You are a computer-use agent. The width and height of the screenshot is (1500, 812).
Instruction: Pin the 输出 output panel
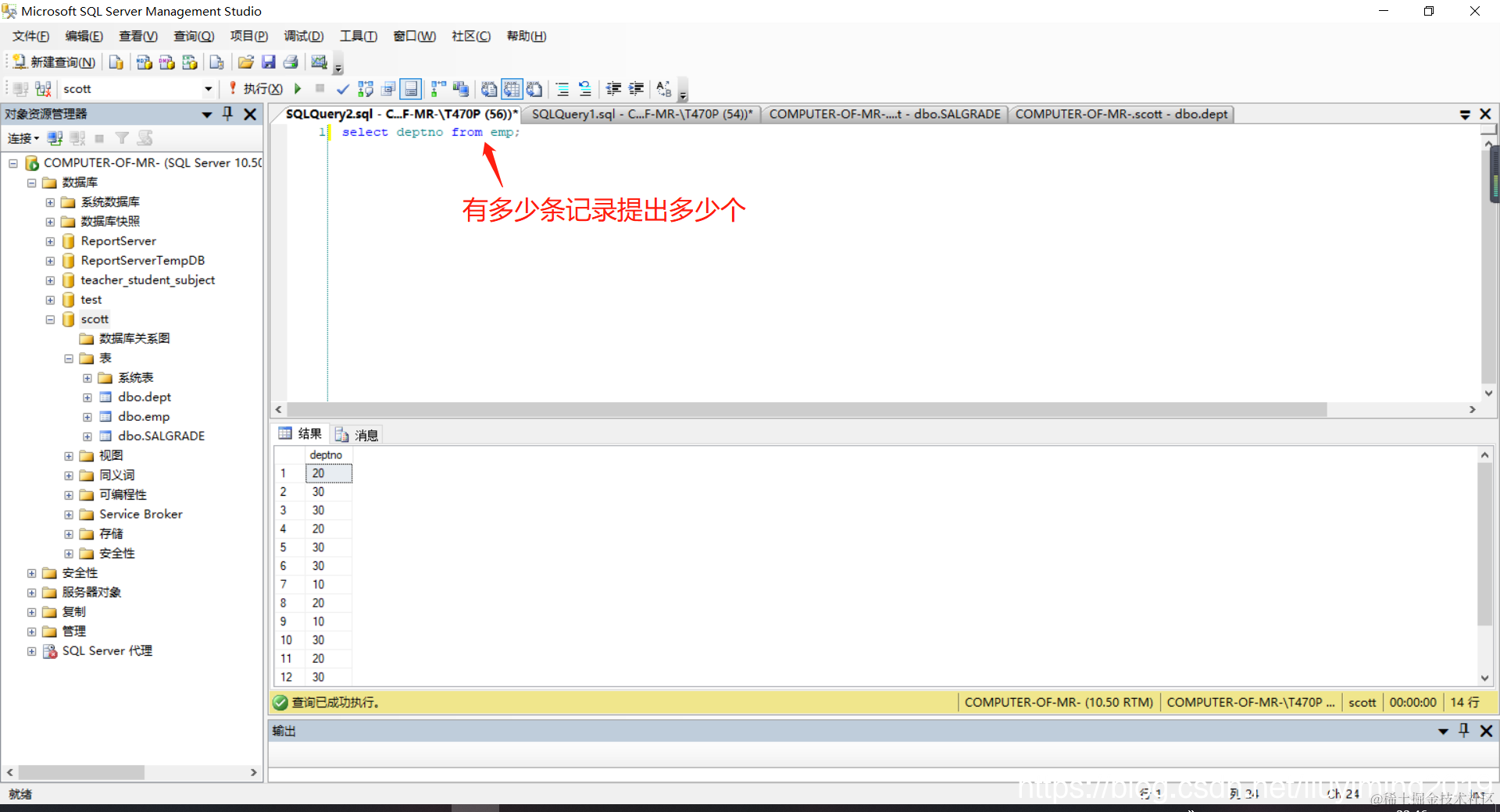coord(1464,731)
